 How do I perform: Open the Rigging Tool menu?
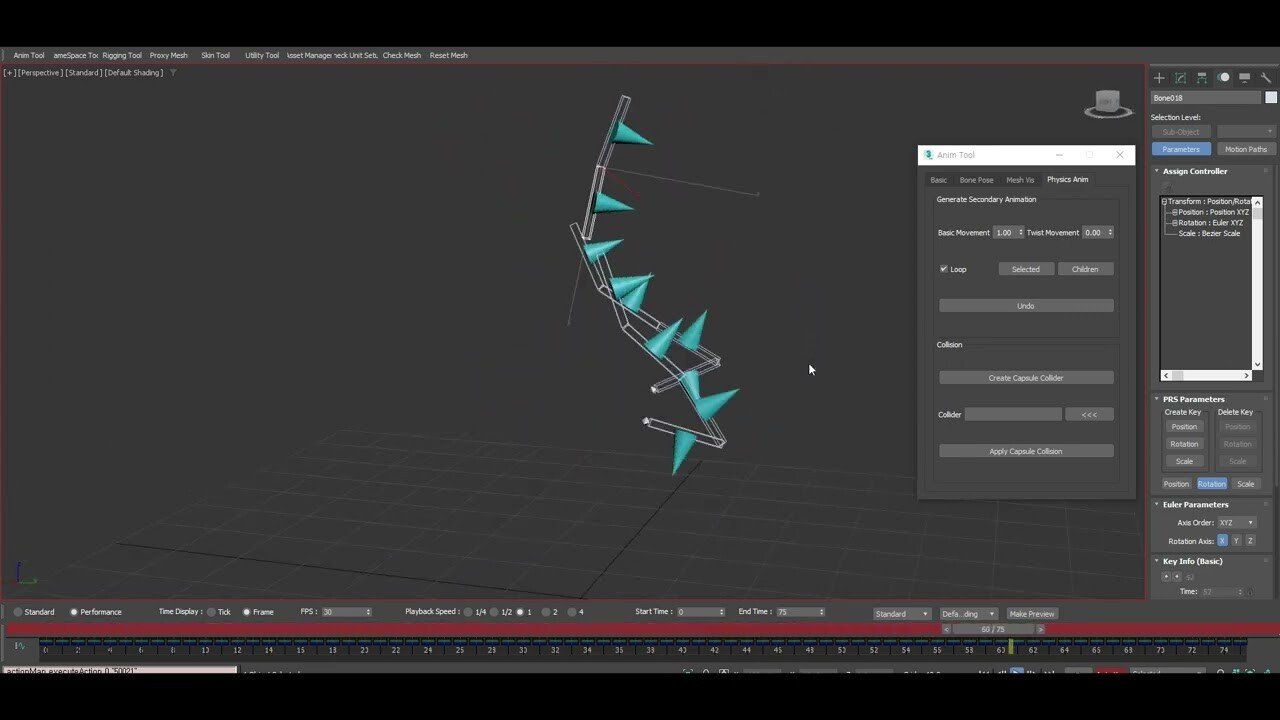pyautogui.click(x=121, y=55)
